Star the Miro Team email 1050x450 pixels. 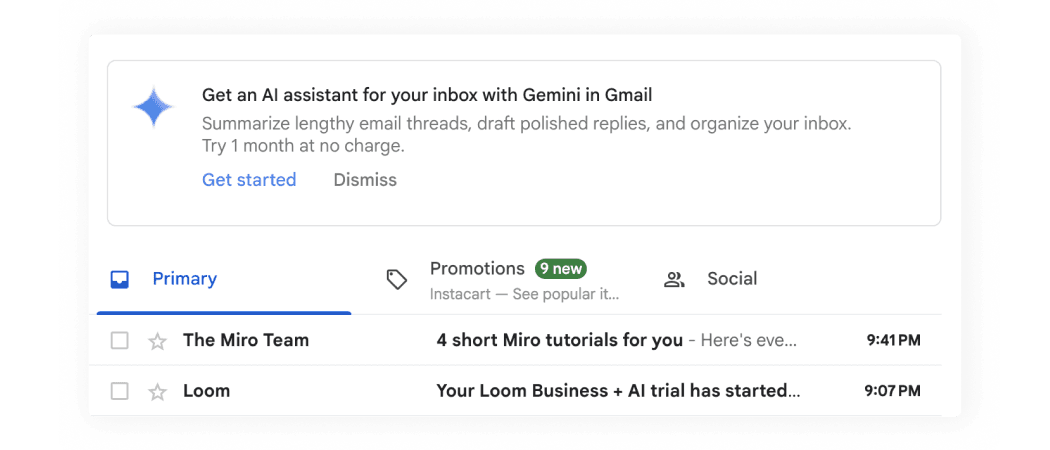[x=157, y=341]
